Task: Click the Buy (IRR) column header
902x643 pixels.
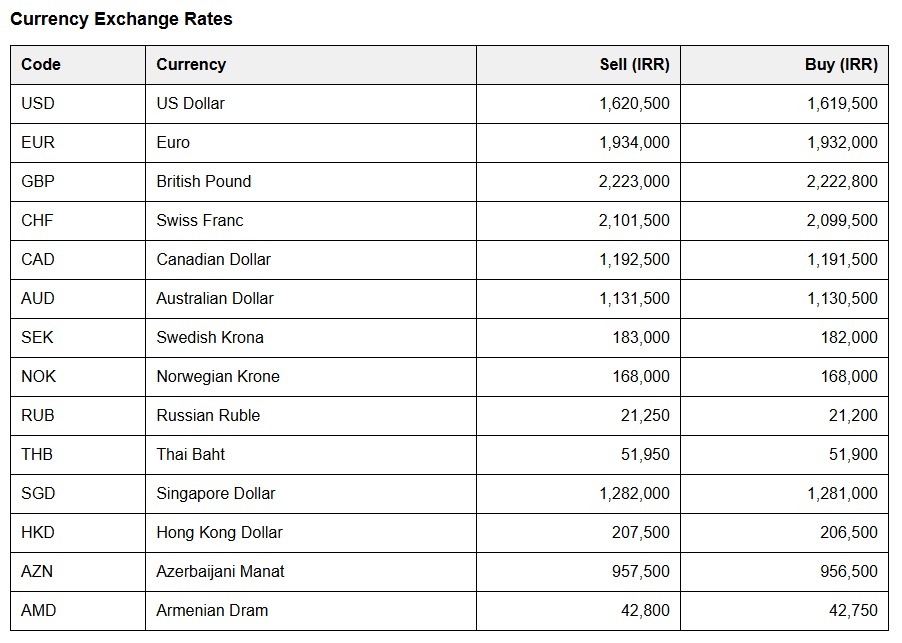Action: pyautogui.click(x=840, y=65)
